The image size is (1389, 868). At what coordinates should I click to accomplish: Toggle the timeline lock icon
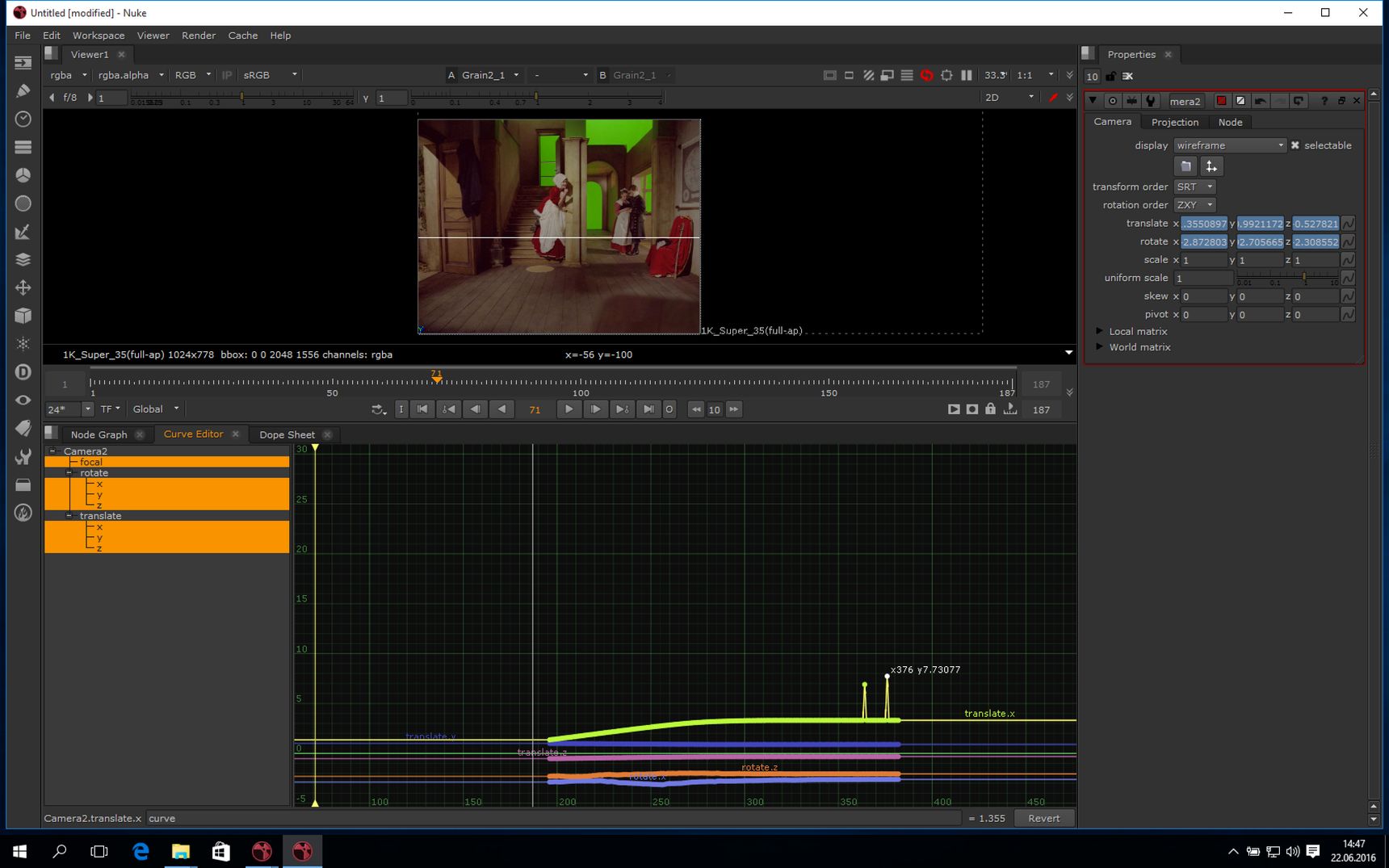(x=990, y=409)
